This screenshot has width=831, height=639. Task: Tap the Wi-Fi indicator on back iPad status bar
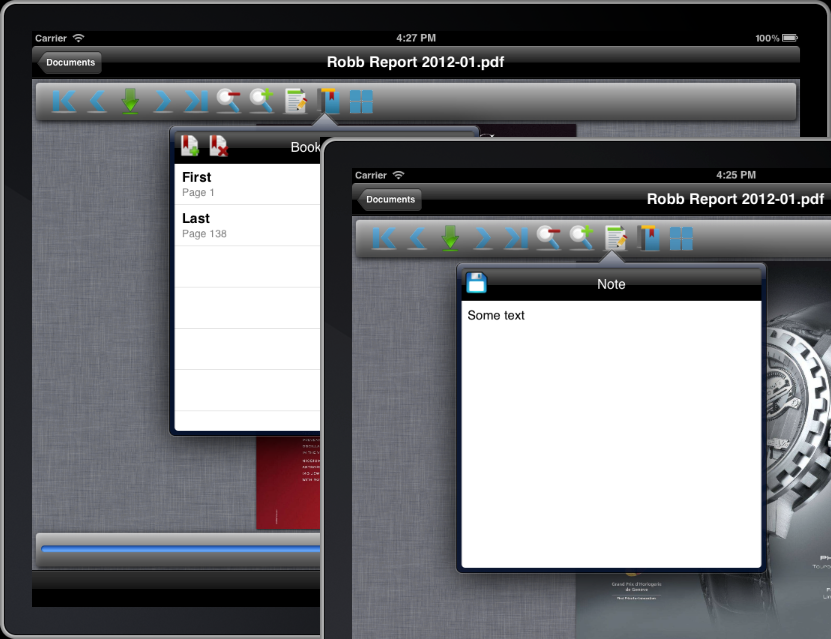pos(78,38)
